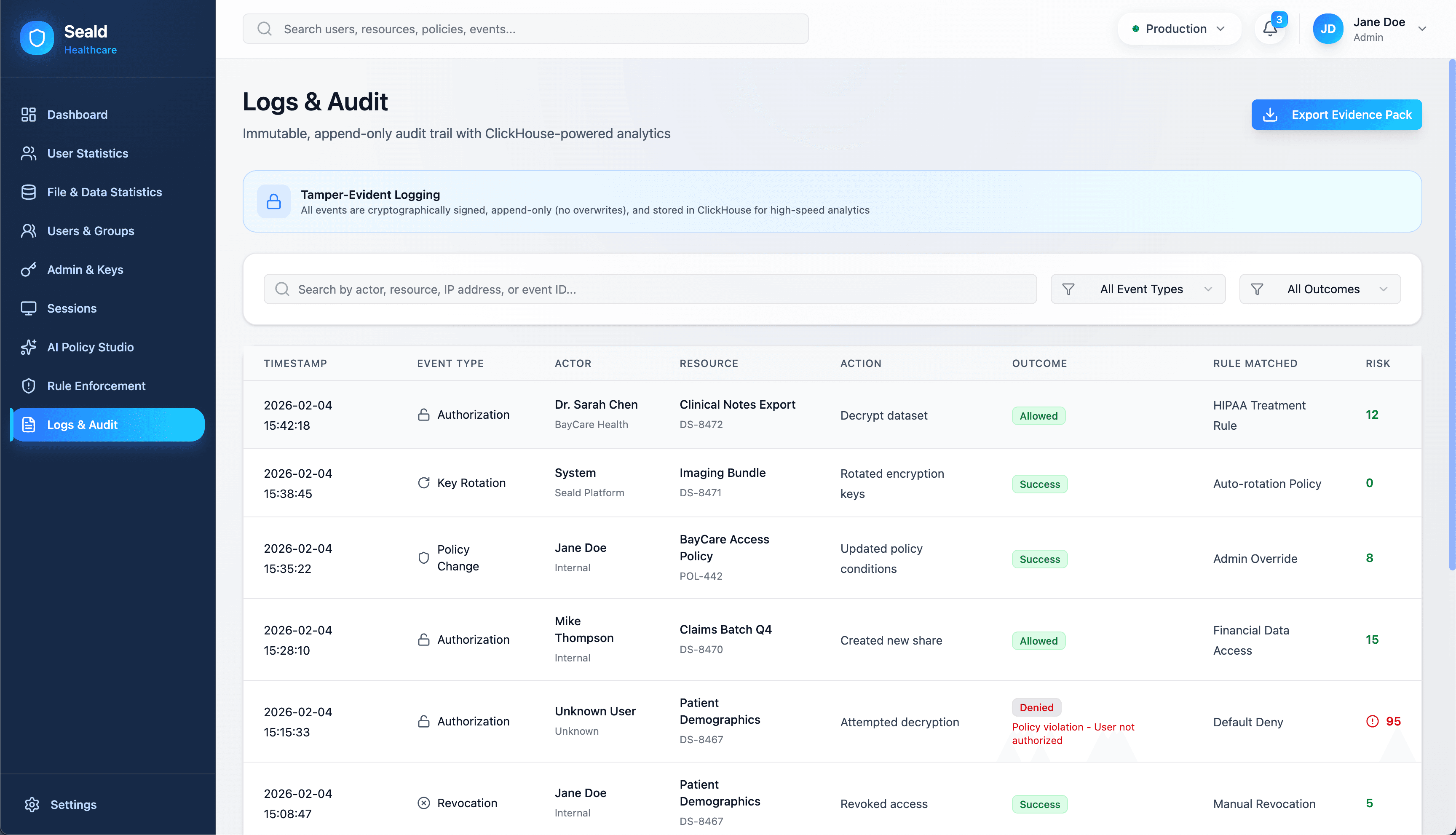Open the All Outcomes dropdown
This screenshot has height=835, width=1456.
[1319, 289]
